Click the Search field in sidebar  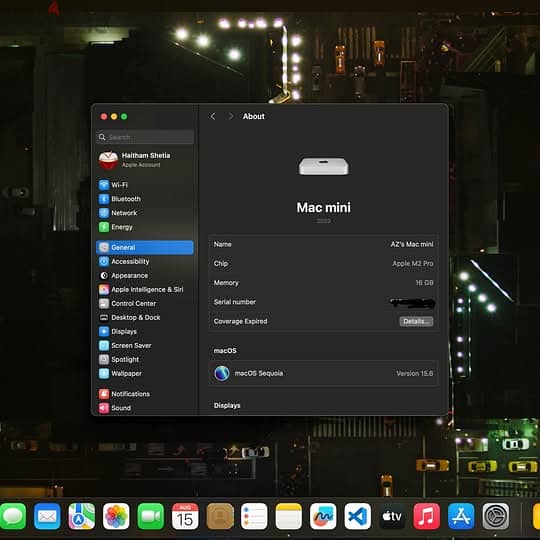(x=145, y=137)
